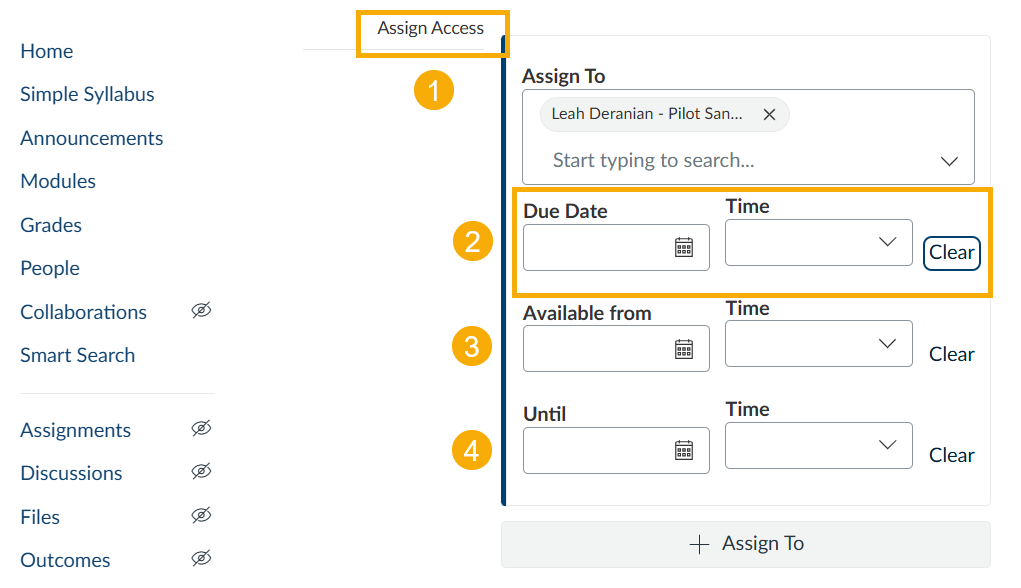1021x588 pixels.
Task: Toggle the Discussions hidden eye icon
Action: 201,471
